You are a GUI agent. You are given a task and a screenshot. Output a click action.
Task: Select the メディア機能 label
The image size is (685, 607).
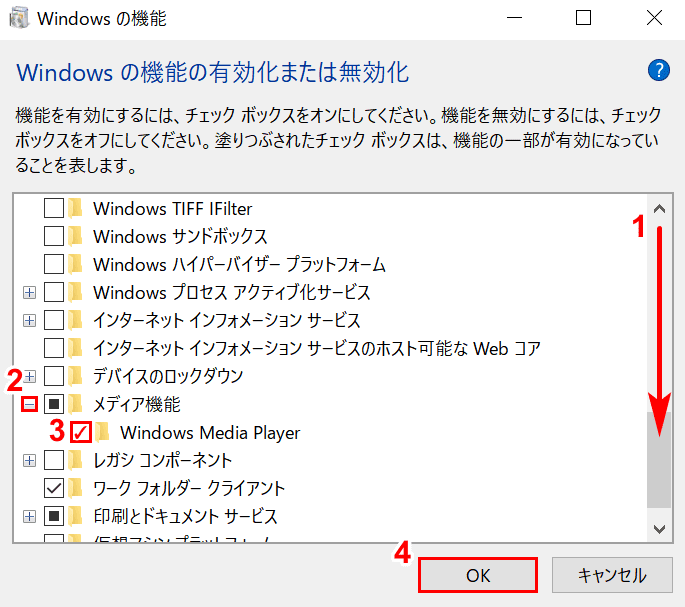pyautogui.click(x=137, y=404)
